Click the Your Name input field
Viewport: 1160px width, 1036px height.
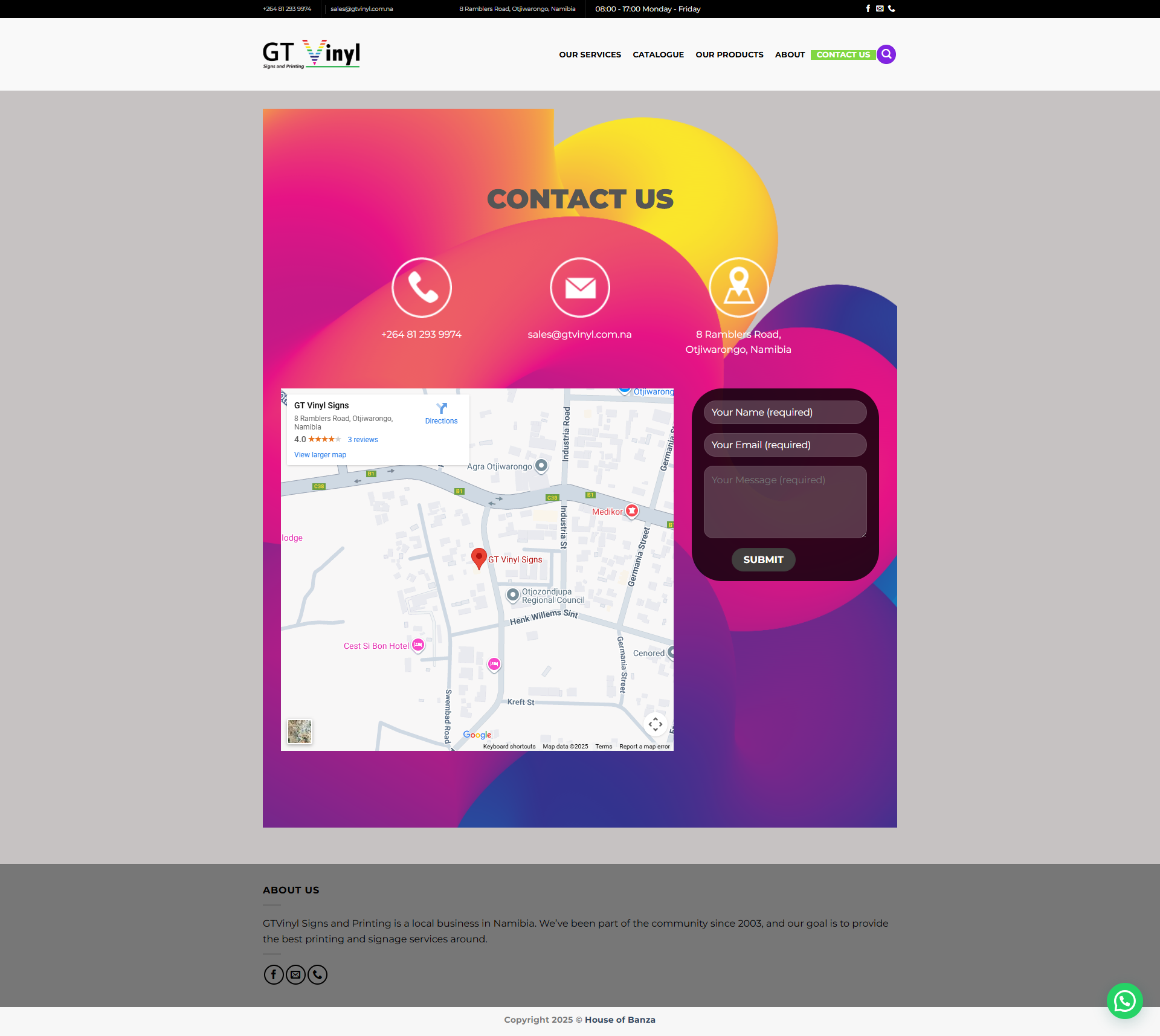pyautogui.click(x=785, y=412)
